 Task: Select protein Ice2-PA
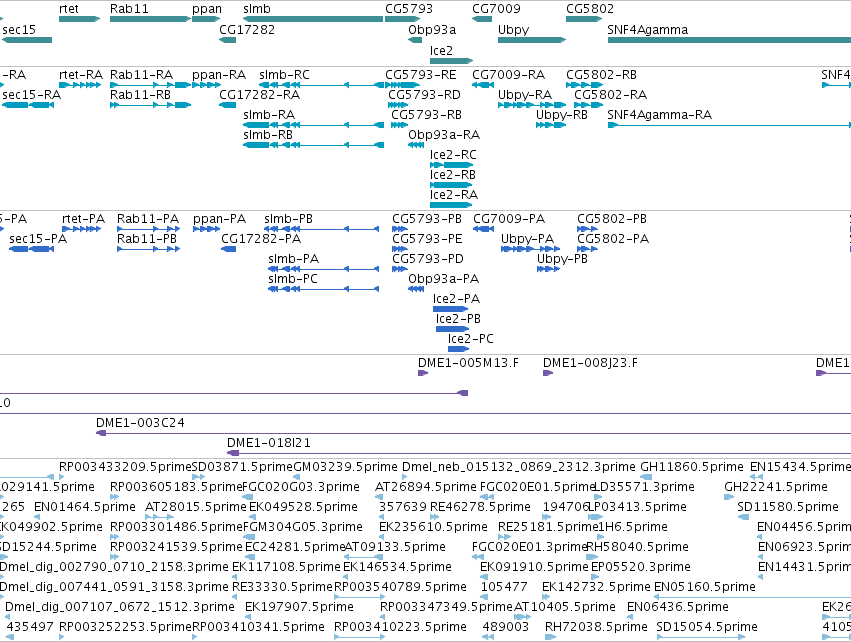pyautogui.click(x=450, y=309)
